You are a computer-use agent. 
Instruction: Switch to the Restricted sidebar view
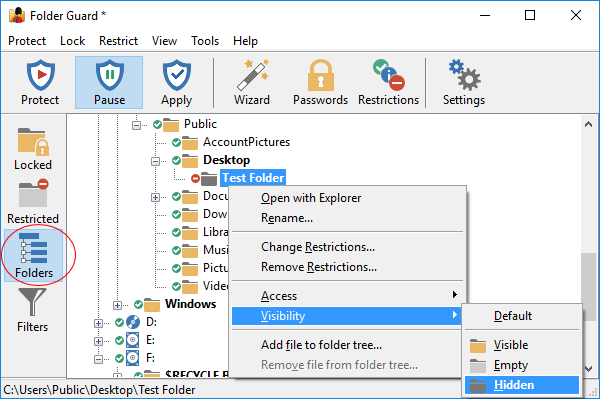pyautogui.click(x=33, y=202)
